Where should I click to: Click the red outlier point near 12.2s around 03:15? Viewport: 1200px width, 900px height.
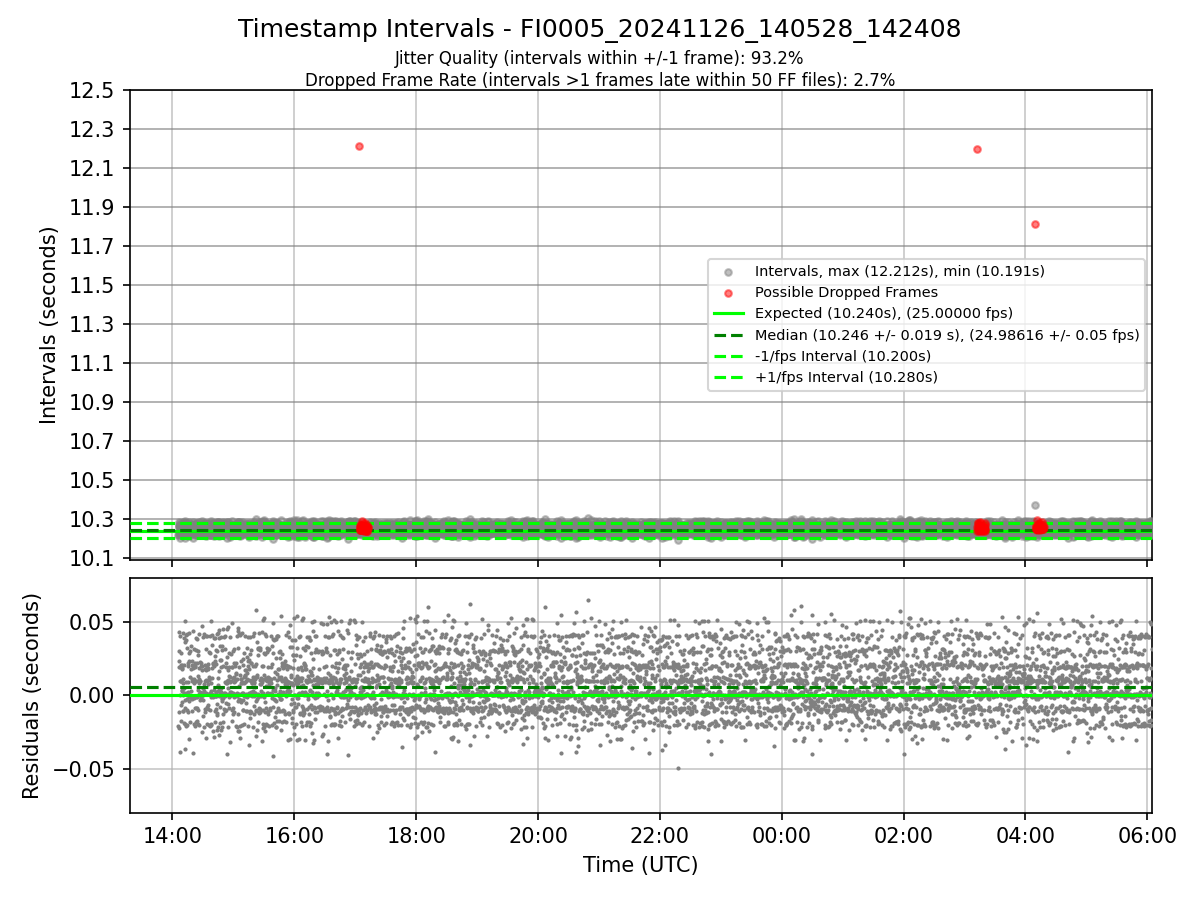(x=977, y=149)
